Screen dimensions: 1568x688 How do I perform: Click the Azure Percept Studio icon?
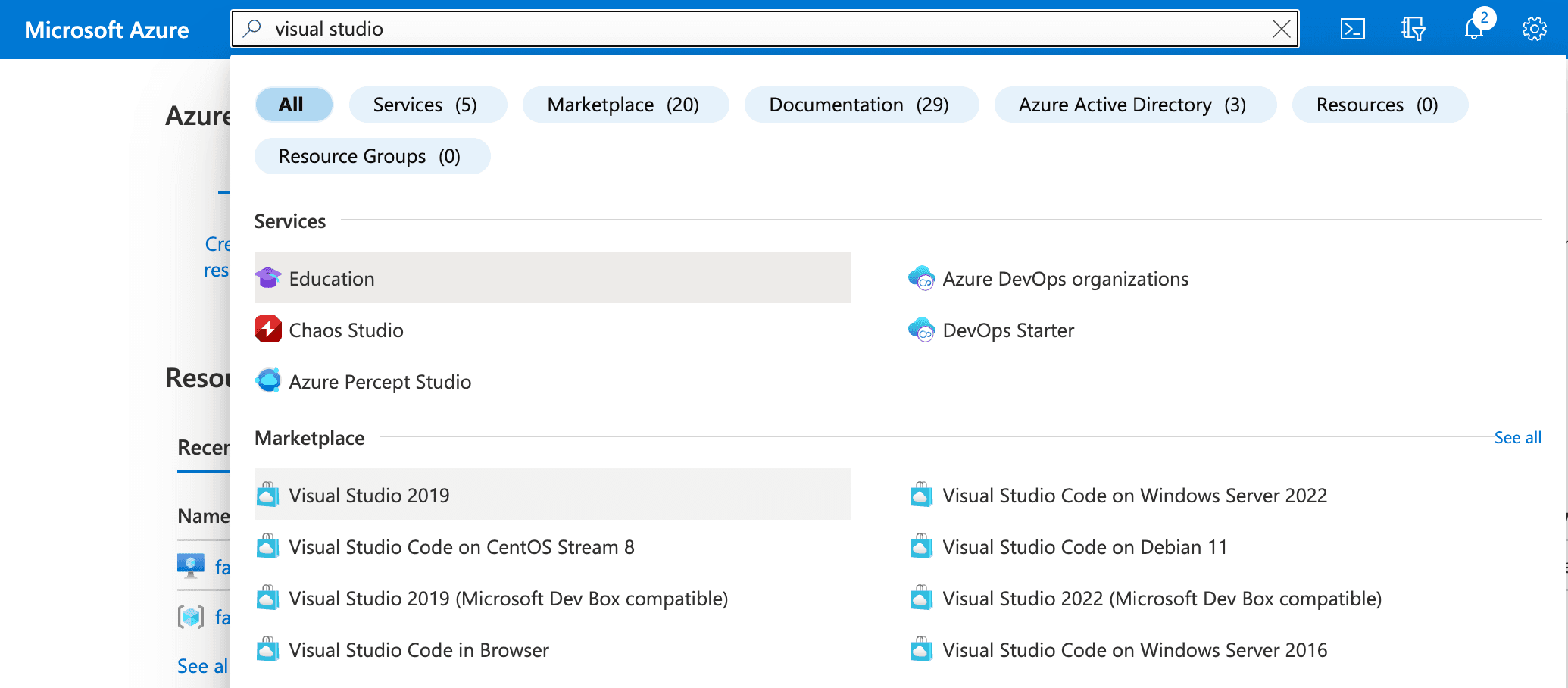pyautogui.click(x=268, y=380)
